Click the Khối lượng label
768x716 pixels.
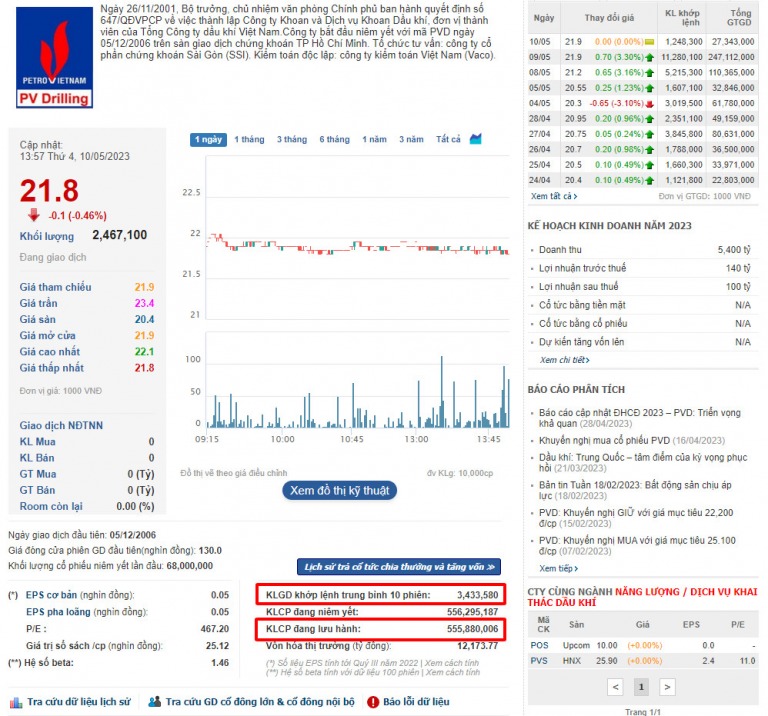click(x=47, y=237)
